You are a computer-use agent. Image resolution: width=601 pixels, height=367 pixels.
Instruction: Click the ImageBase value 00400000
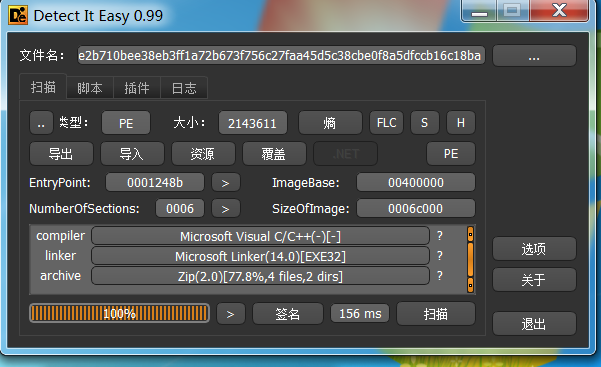[x=415, y=183]
